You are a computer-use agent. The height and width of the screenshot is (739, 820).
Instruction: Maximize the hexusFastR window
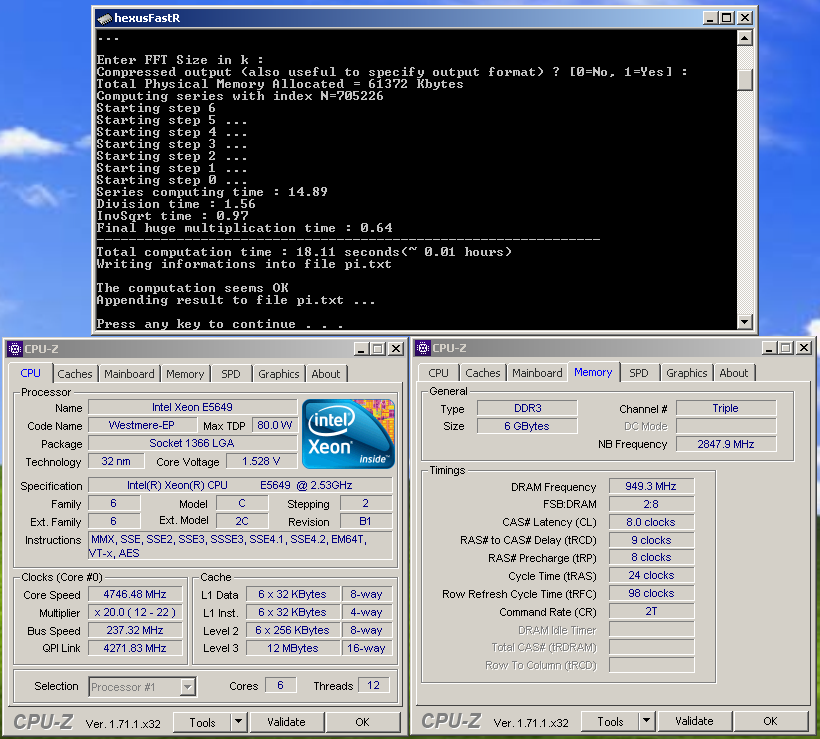point(727,18)
